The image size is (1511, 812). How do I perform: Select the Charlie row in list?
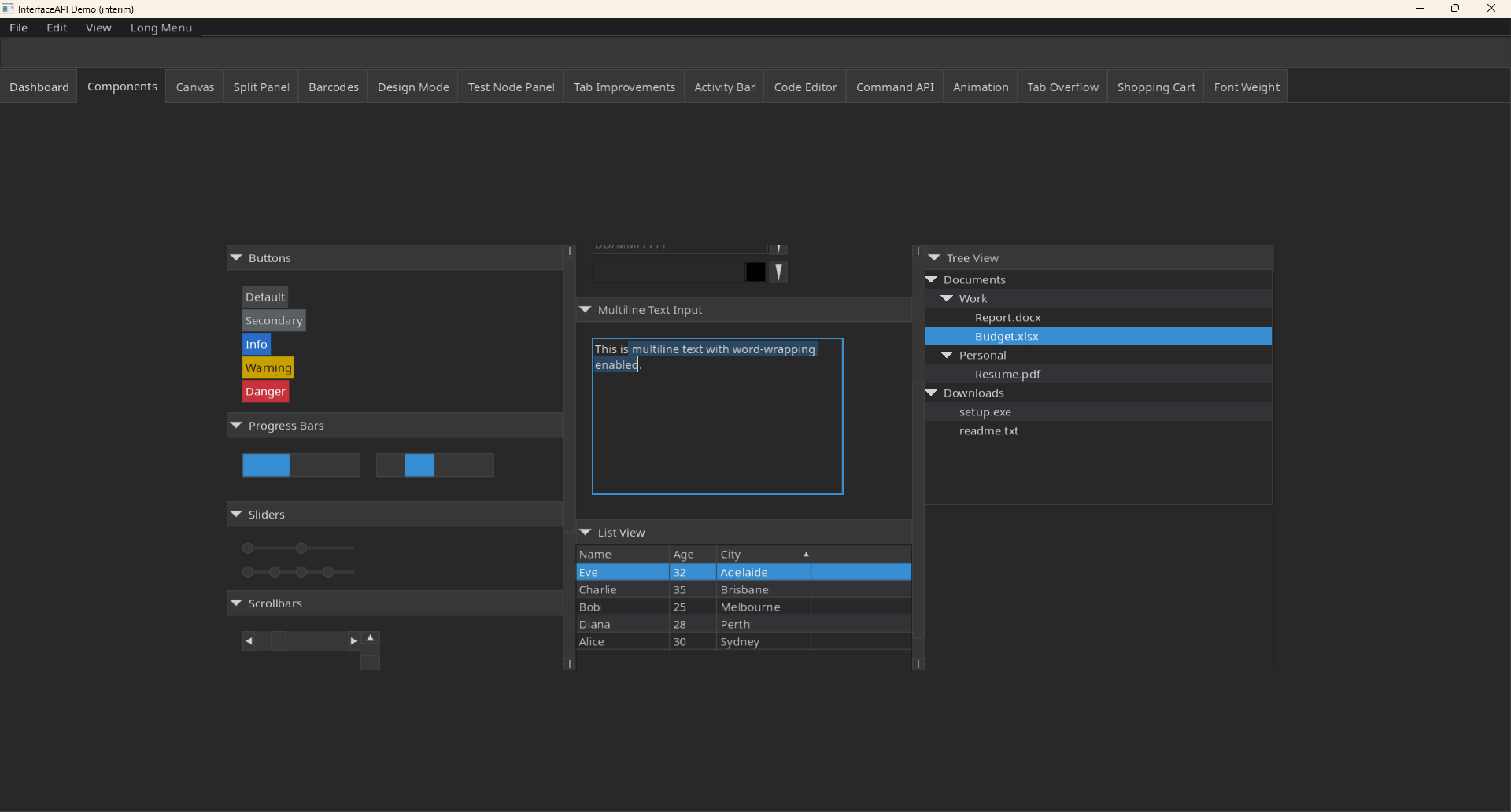(744, 590)
